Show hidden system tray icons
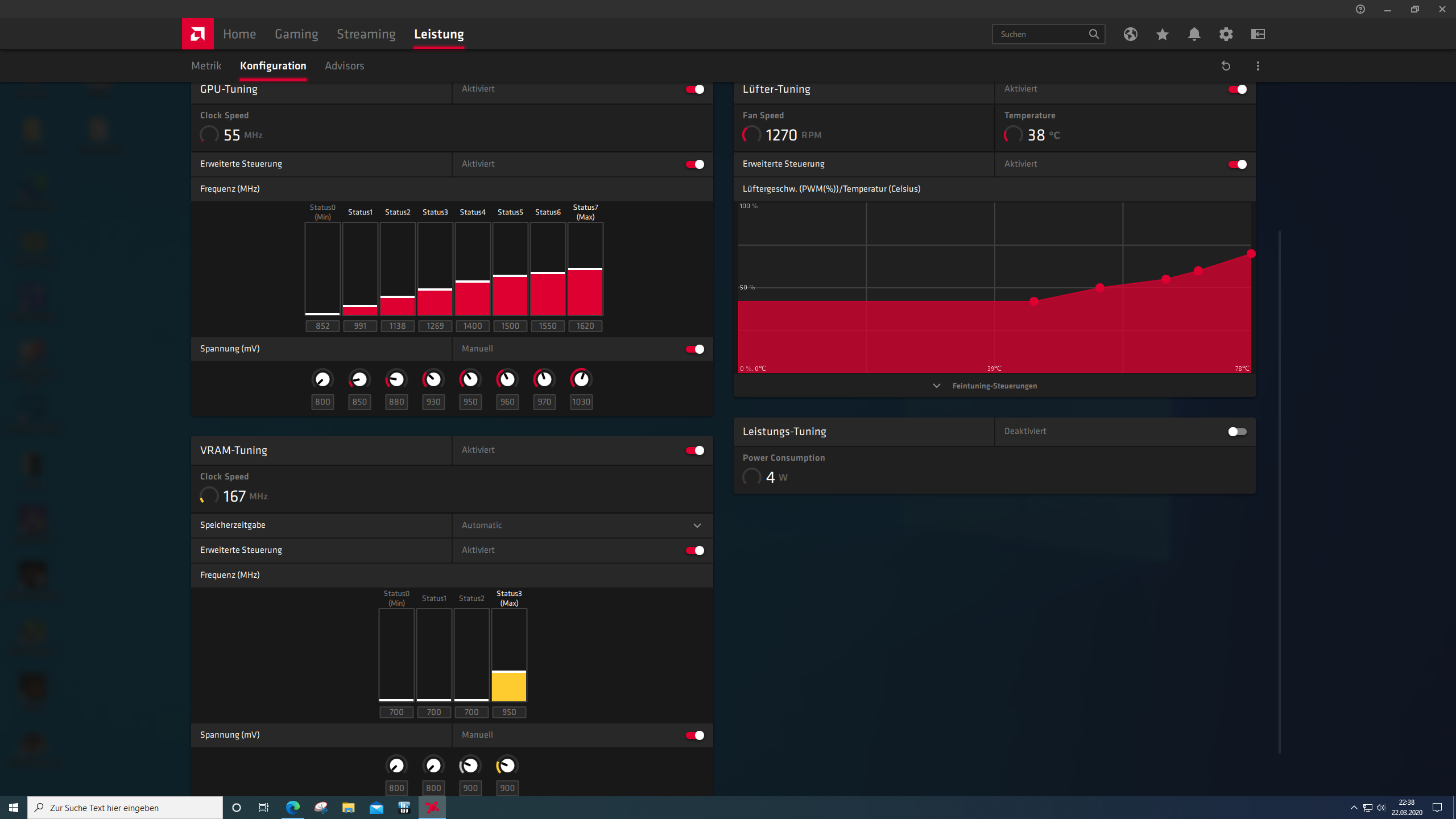This screenshot has width=1456, height=819. (x=1354, y=808)
